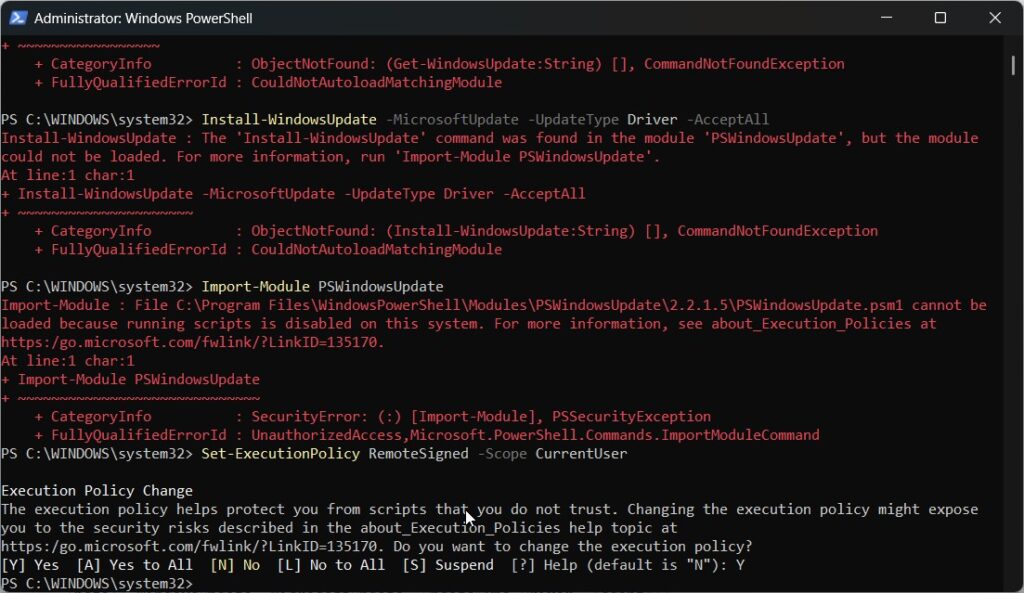The image size is (1024, 593).
Task: Click the vertical scrollbar thumb
Action: tap(1013, 65)
